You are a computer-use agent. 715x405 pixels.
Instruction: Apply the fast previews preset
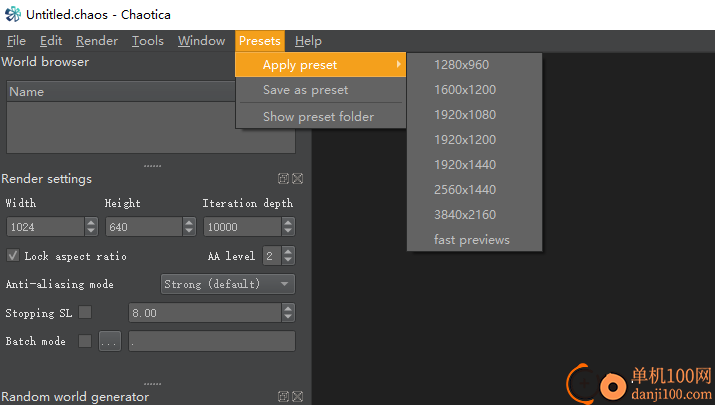(474, 240)
